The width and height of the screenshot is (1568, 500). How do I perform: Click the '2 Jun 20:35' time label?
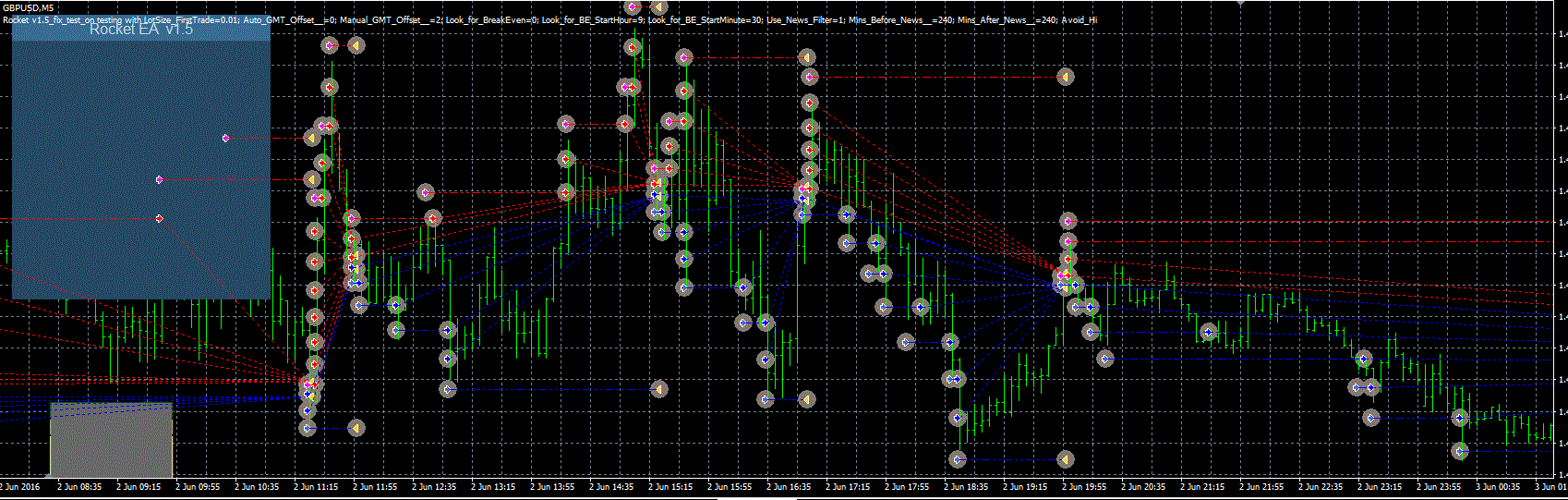click(1143, 486)
